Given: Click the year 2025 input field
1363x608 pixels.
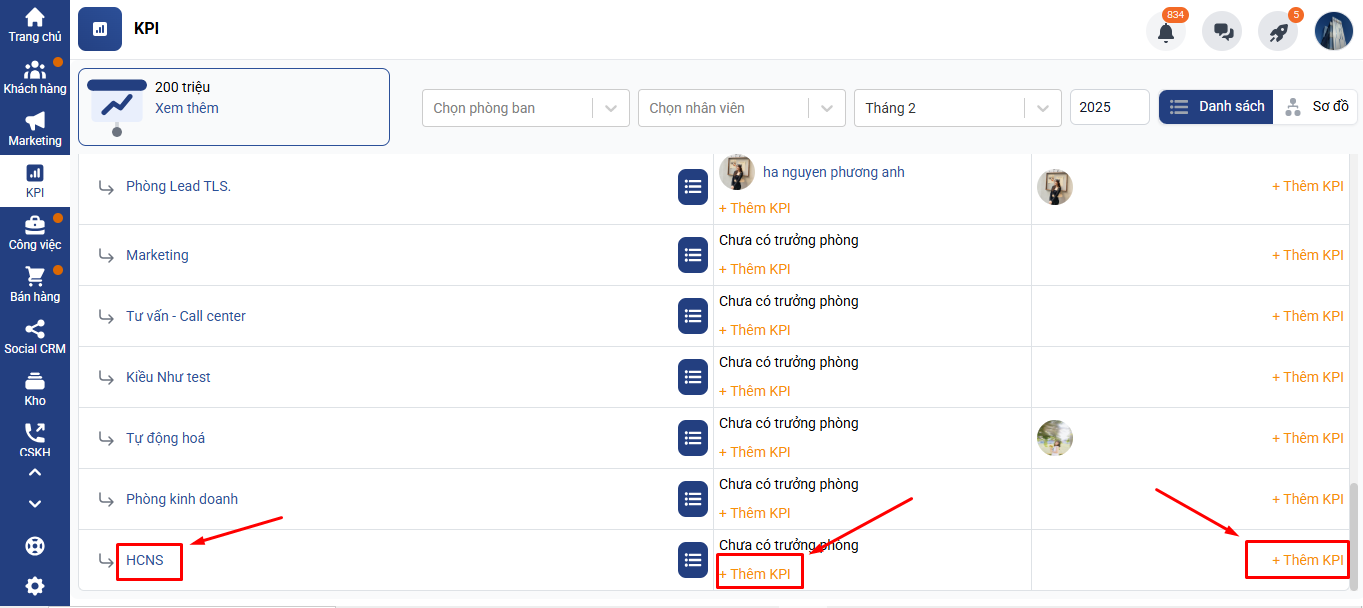Looking at the screenshot, I should click(x=1109, y=108).
